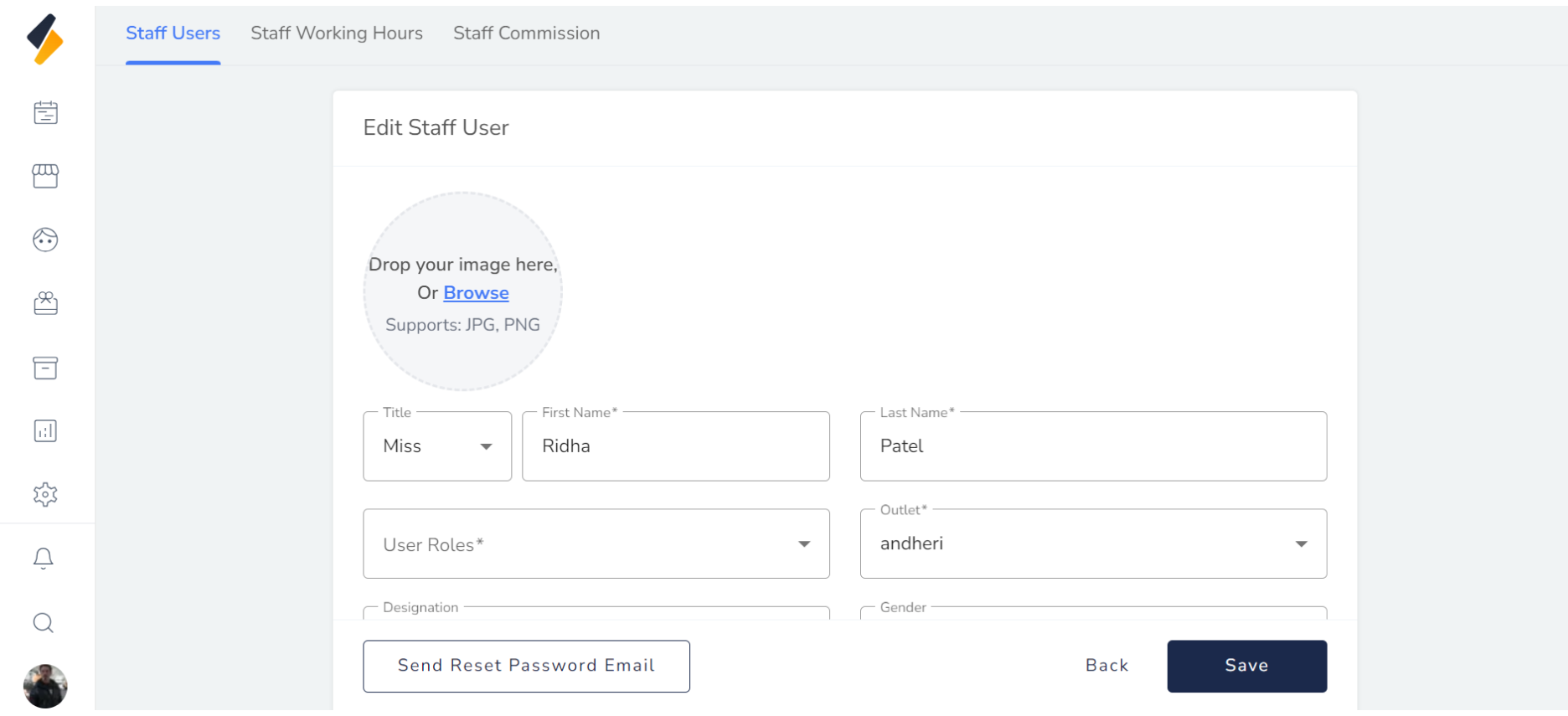Viewport: 1568px width, 716px height.
Task: Select the Staff Users tab
Action: pyautogui.click(x=173, y=33)
